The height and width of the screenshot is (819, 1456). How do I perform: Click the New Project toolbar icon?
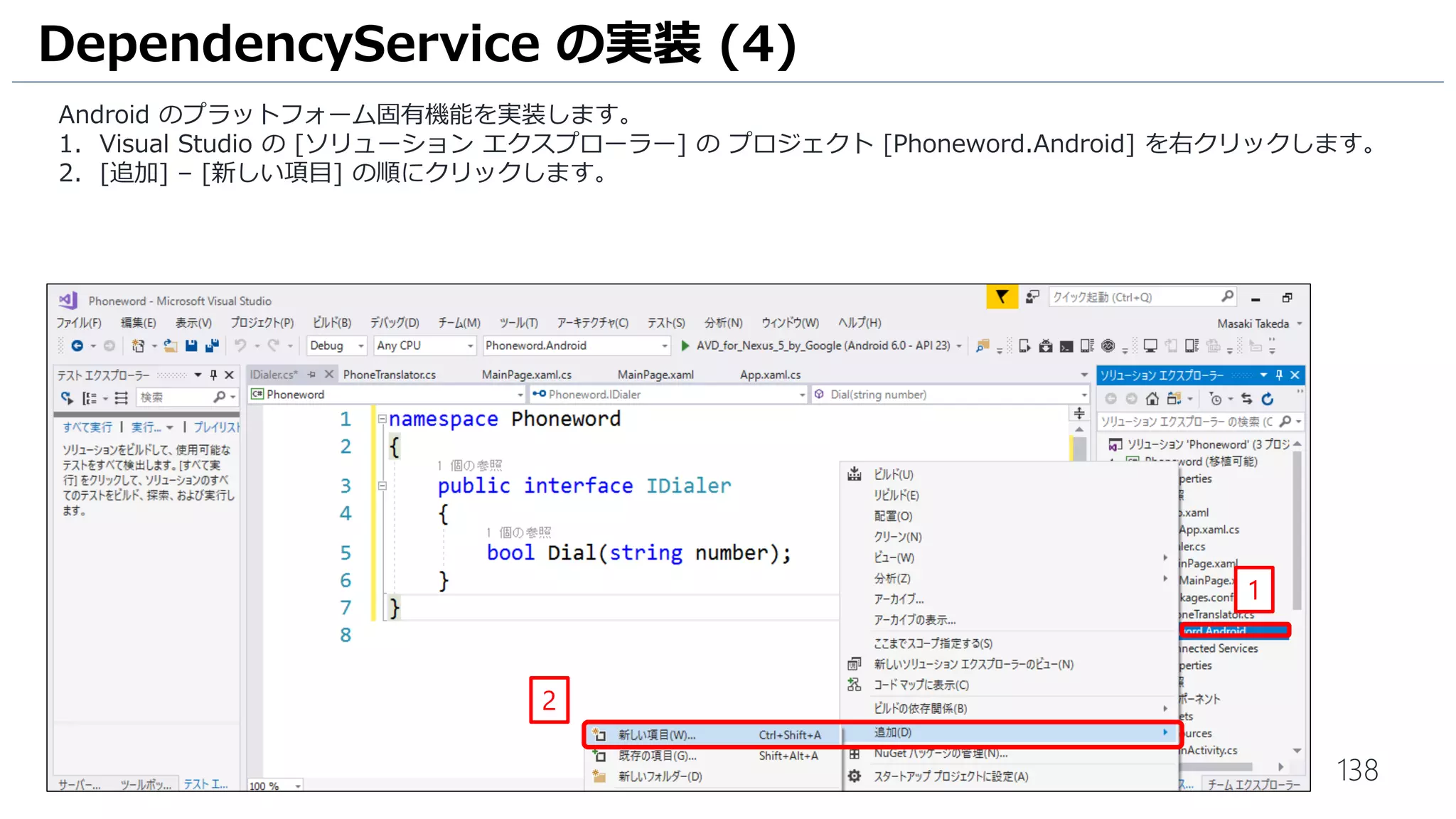point(138,346)
